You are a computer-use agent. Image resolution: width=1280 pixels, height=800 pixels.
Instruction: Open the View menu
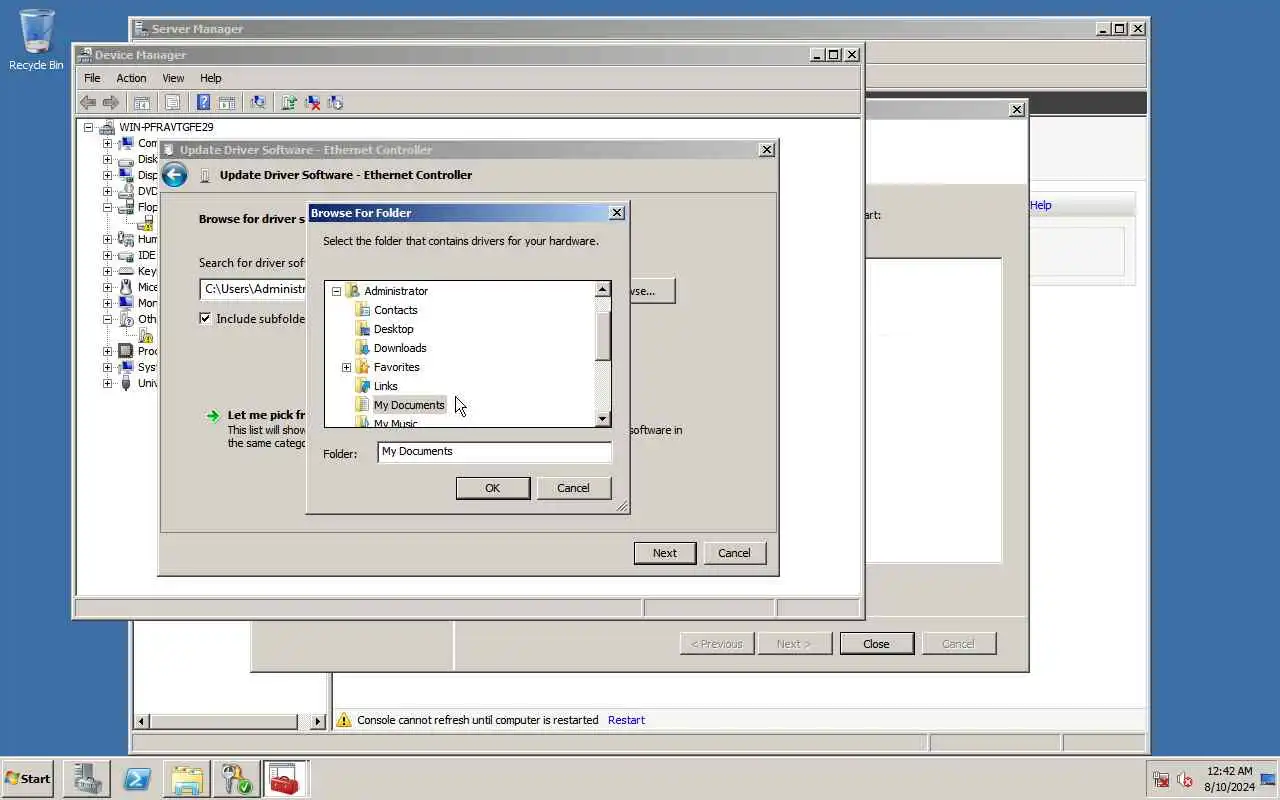(x=173, y=78)
